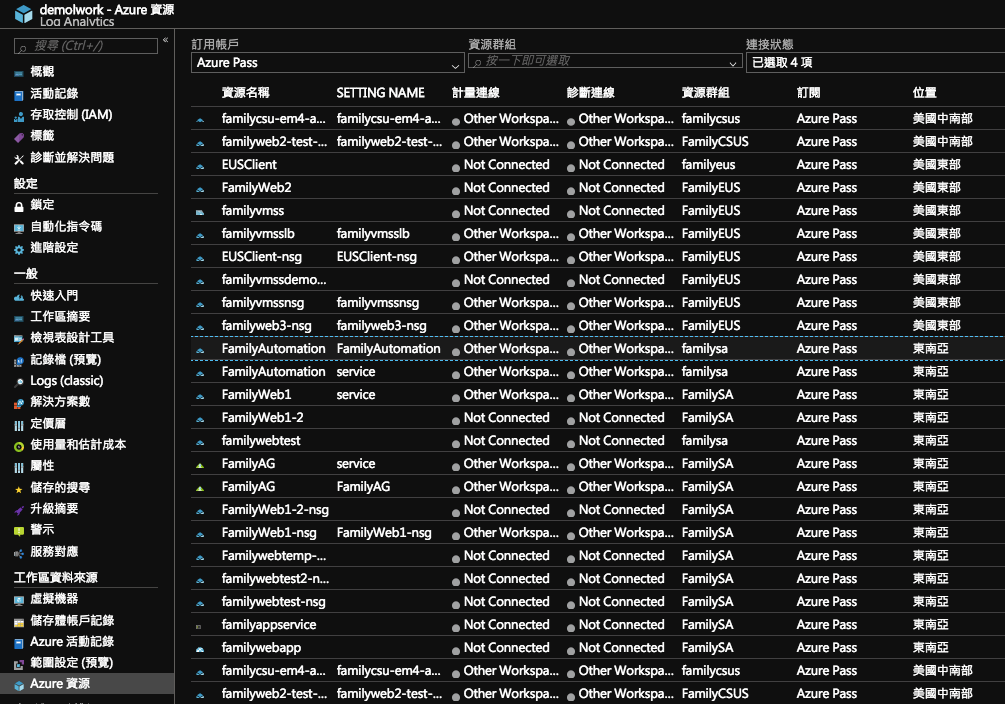This screenshot has width=1005, height=704.
Task: Click the 定價層 bars icon
Action: (19, 425)
